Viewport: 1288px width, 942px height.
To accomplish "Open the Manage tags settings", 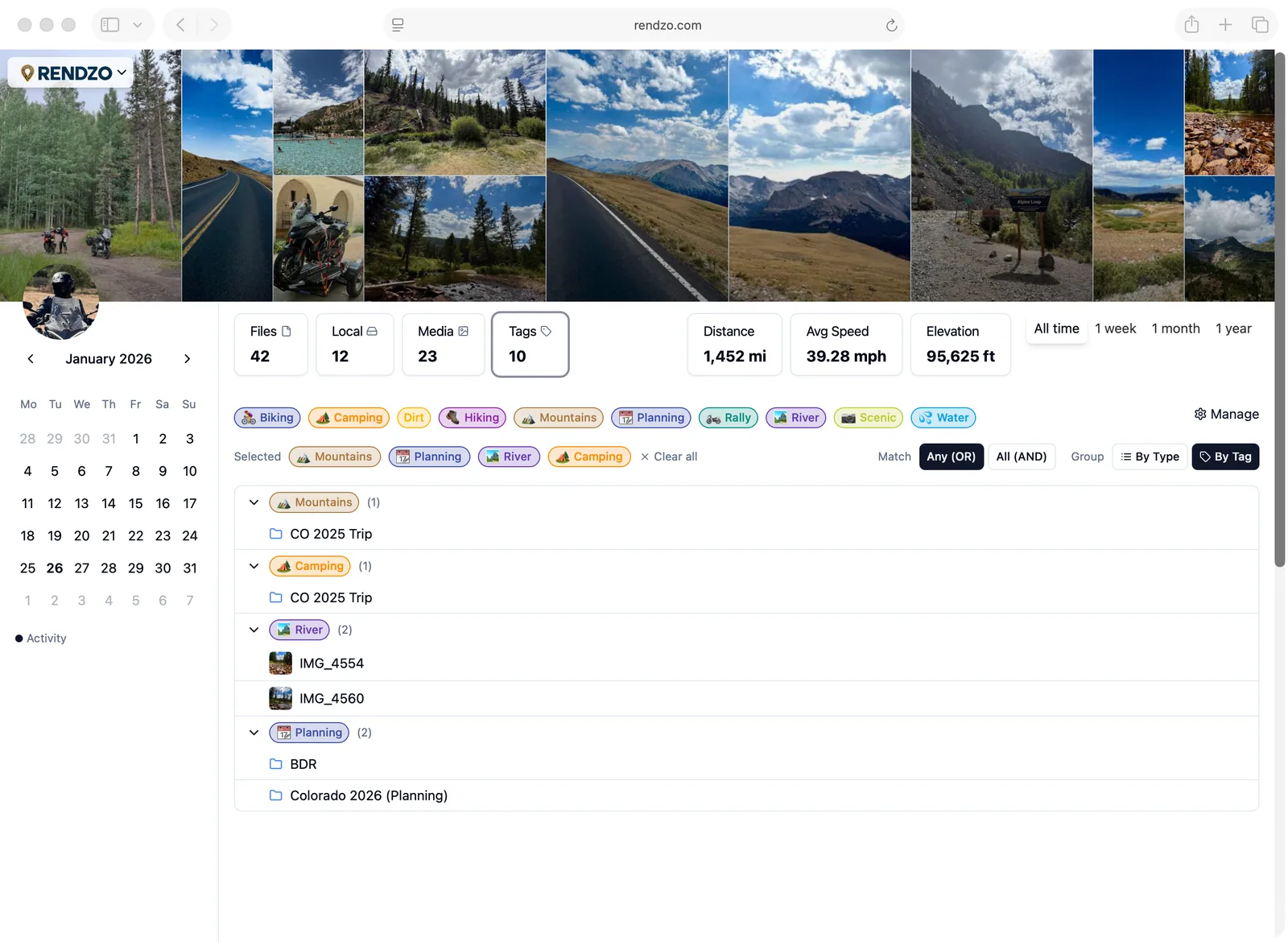I will pyautogui.click(x=1226, y=414).
